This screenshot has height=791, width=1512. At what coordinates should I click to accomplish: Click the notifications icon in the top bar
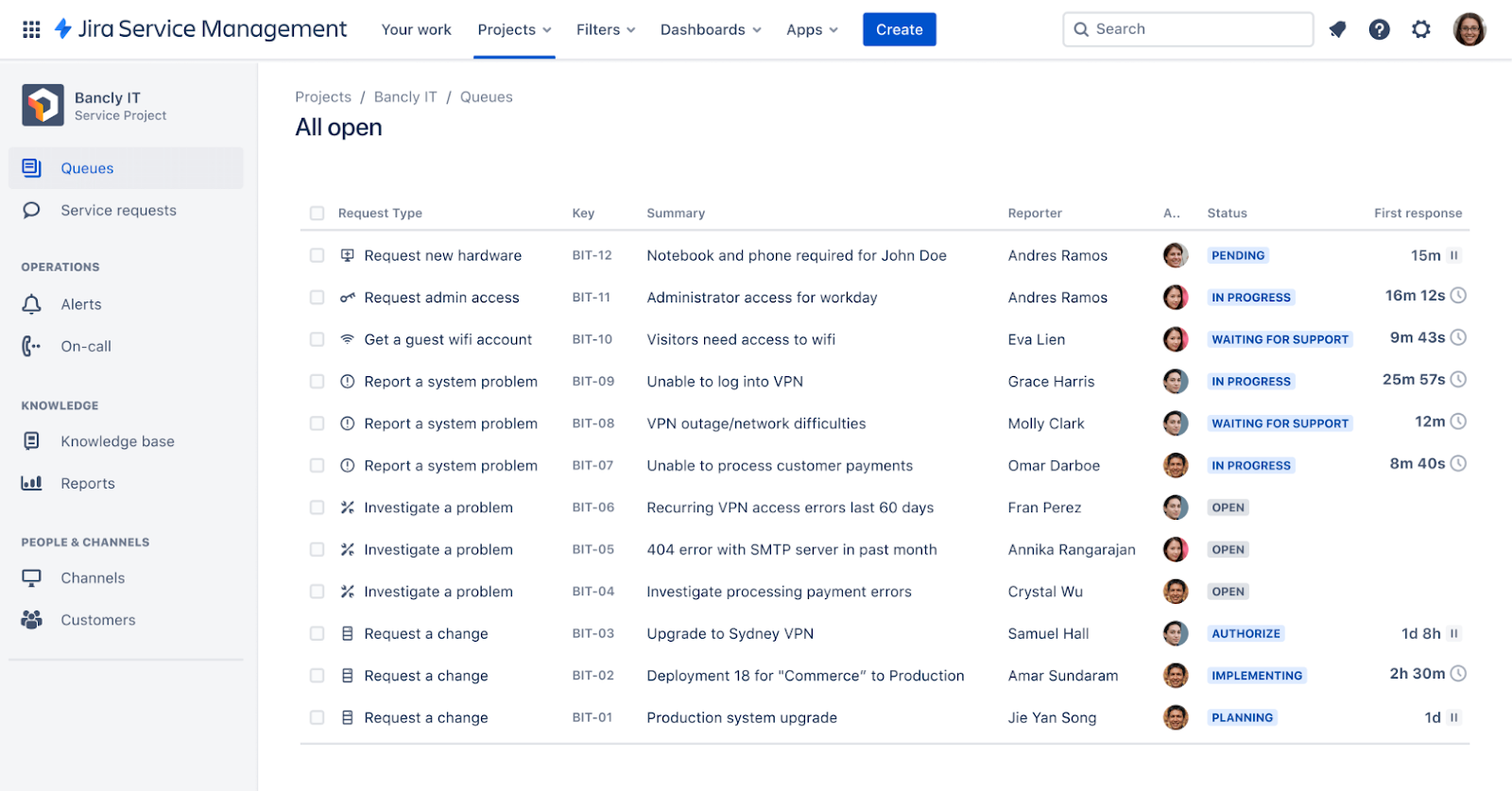click(x=1337, y=29)
